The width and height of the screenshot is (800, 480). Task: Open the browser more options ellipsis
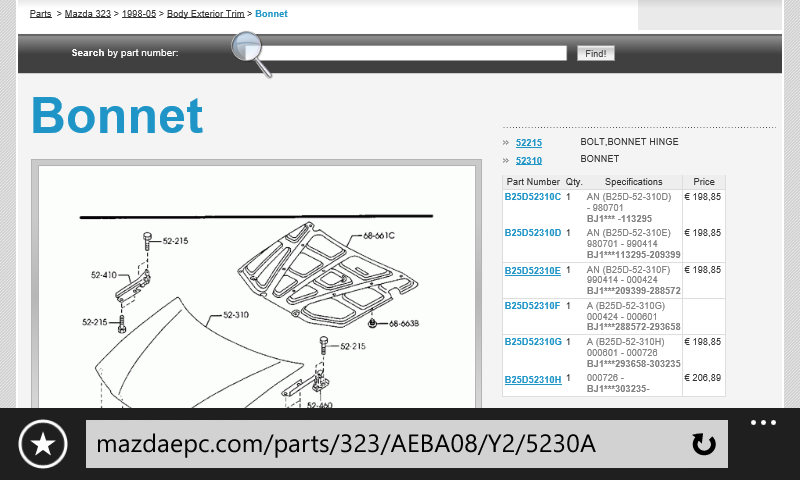763,423
